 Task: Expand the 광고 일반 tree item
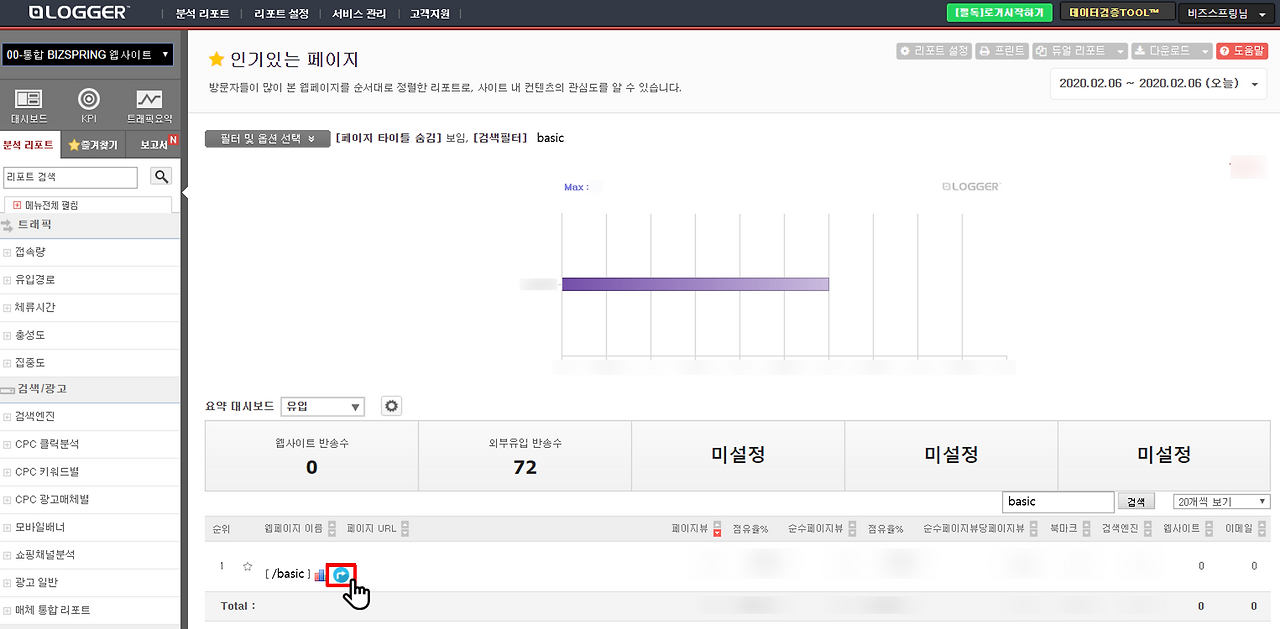[x=7, y=582]
